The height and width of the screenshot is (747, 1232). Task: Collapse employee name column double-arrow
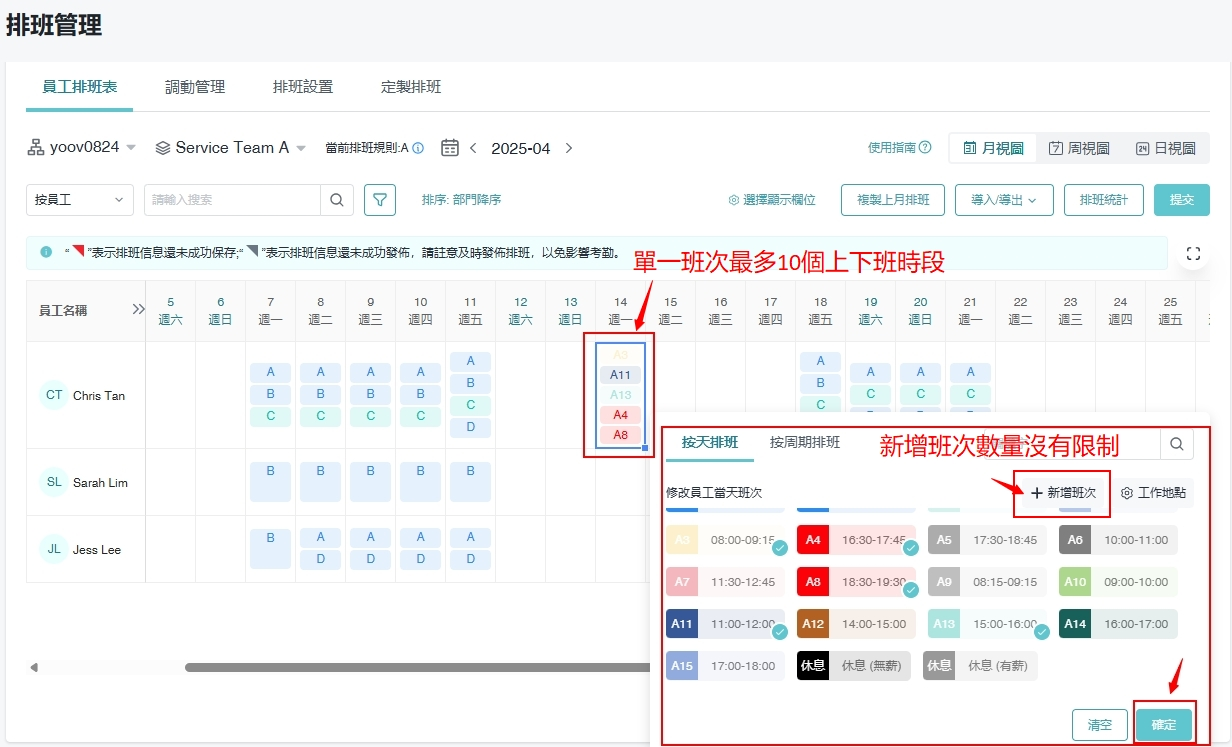click(138, 310)
